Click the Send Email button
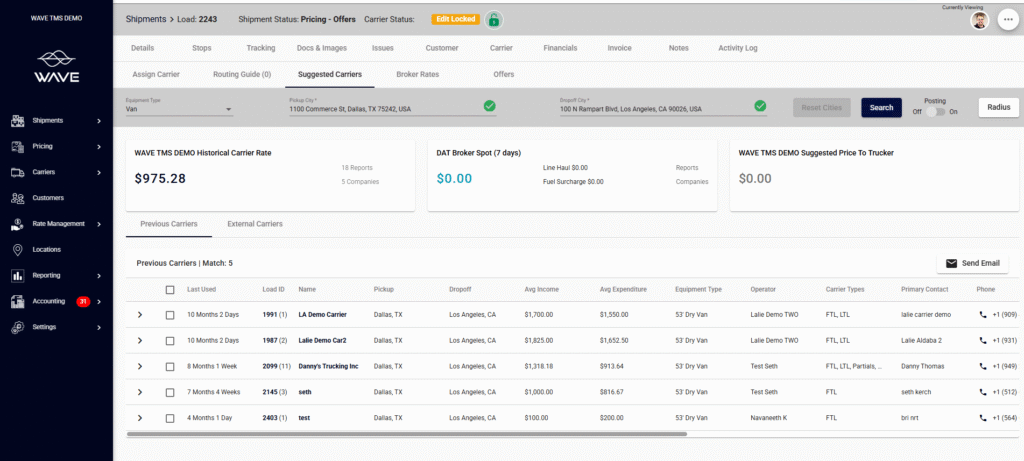This screenshot has width=1024, height=461. click(x=972, y=263)
